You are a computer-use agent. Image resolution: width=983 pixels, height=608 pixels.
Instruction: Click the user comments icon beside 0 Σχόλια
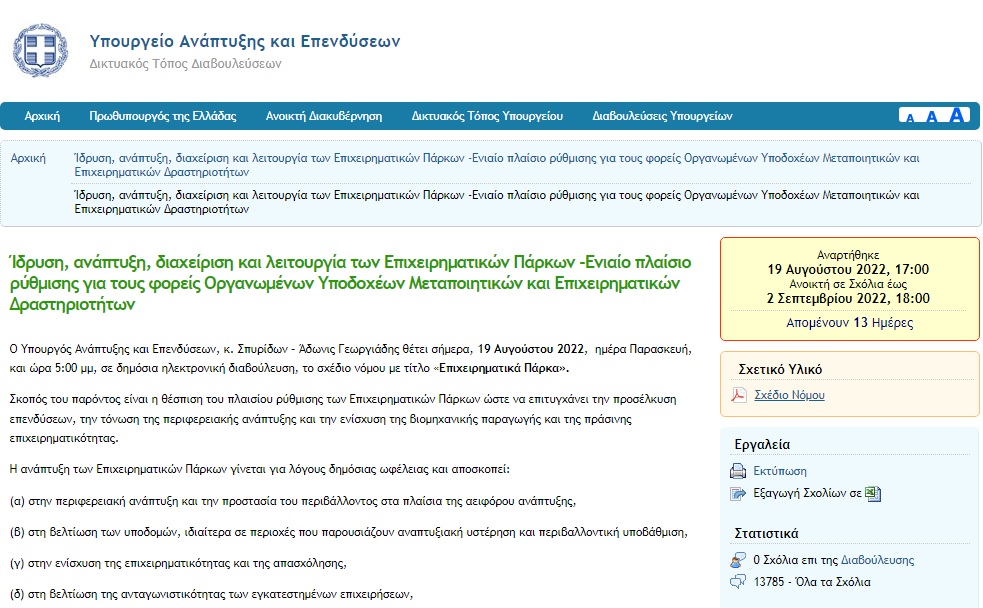click(x=739, y=560)
